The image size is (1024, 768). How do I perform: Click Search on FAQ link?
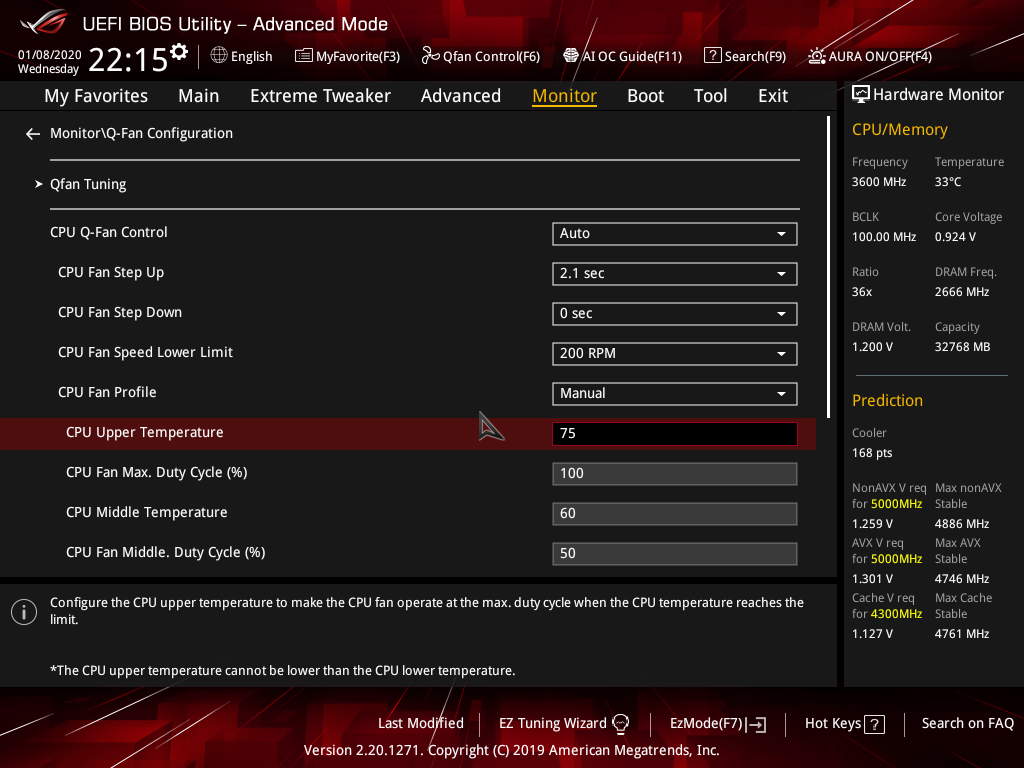[x=967, y=724]
